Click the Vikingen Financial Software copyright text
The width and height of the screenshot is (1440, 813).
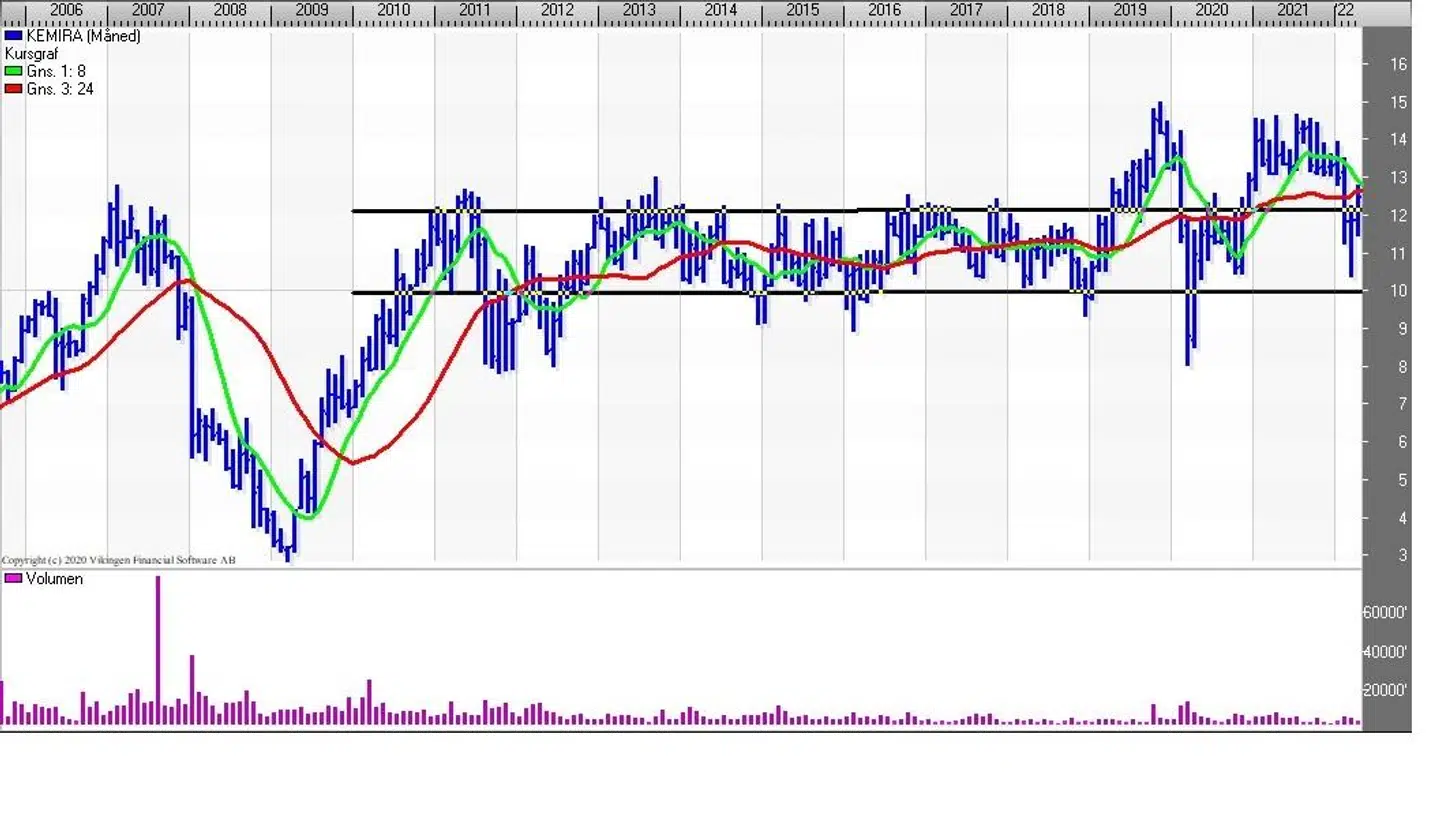pos(118,560)
